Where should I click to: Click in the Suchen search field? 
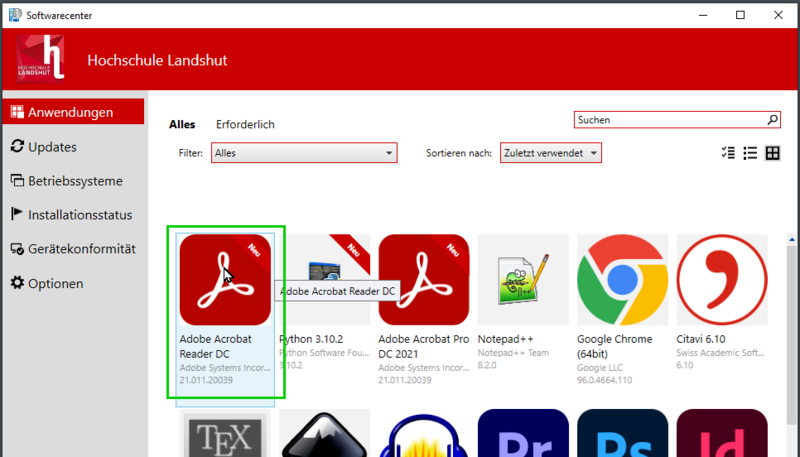click(x=668, y=120)
